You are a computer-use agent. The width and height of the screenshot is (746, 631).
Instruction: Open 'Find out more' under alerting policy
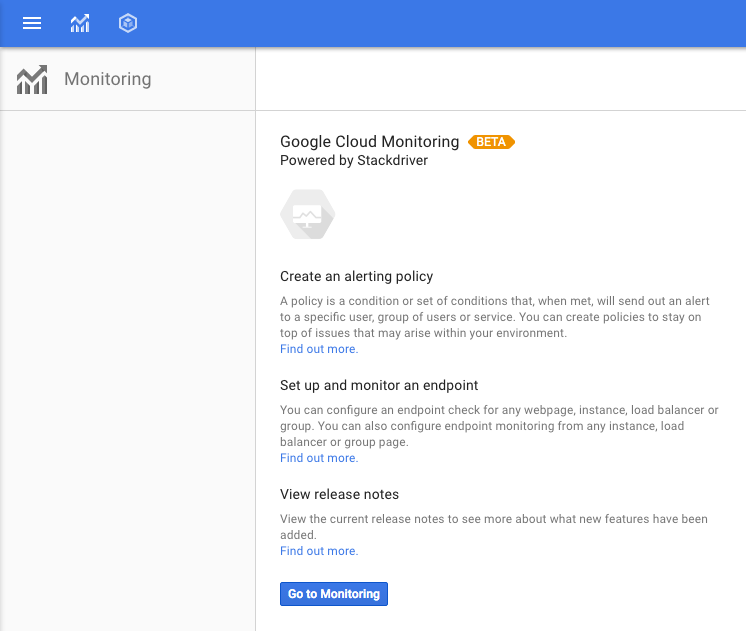[x=318, y=349]
